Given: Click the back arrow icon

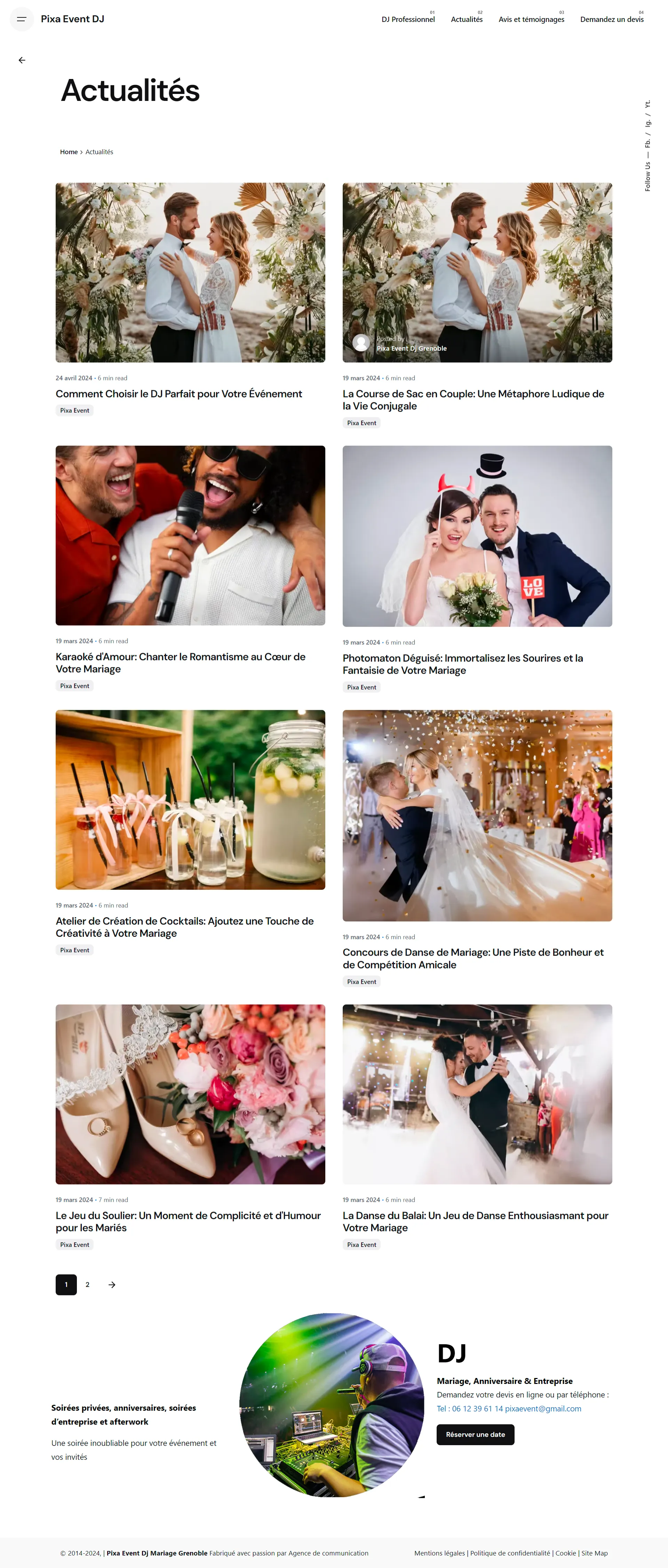Looking at the screenshot, I should click(x=22, y=60).
